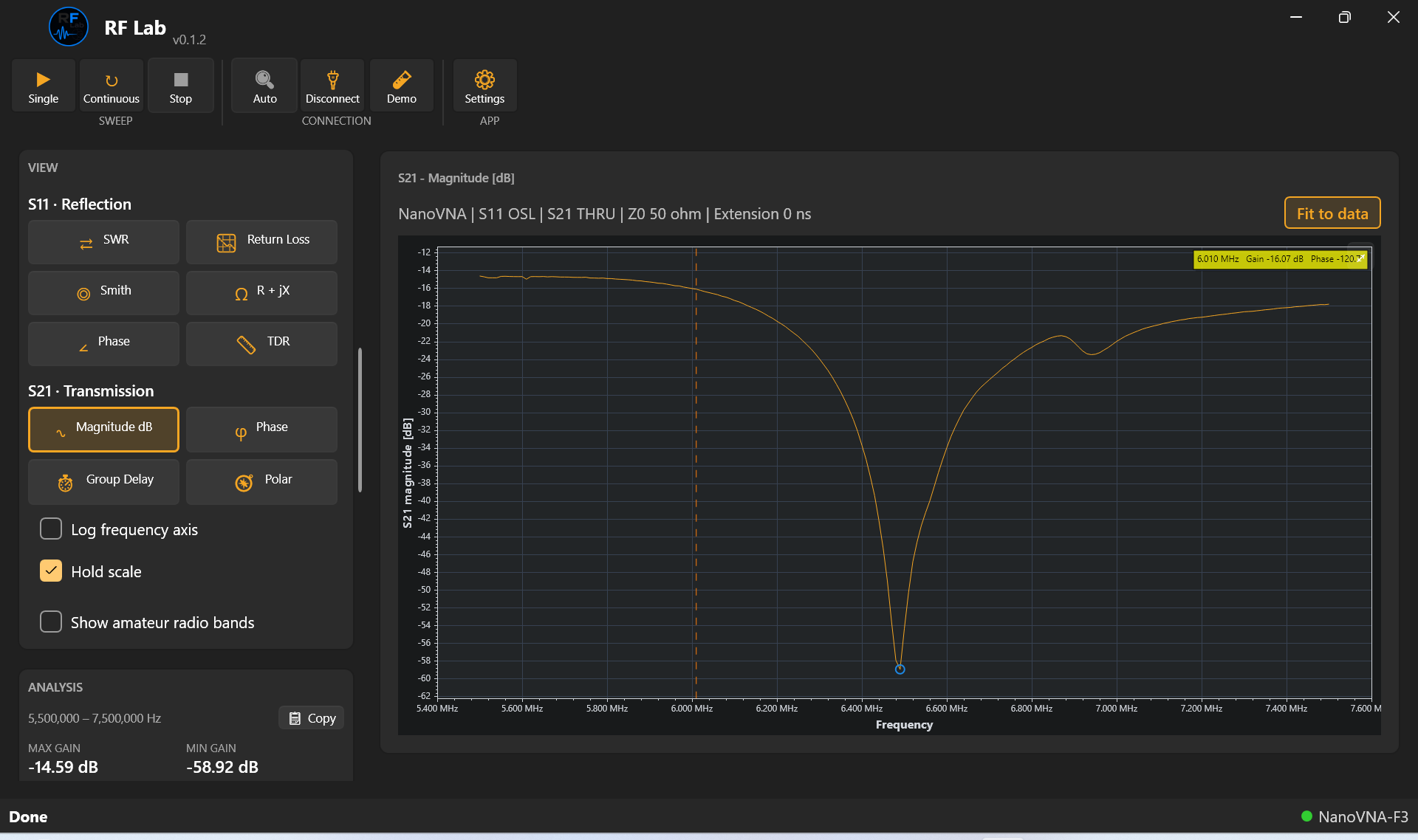
Task: Click the MIN GAIN -58.92 dB value
Action: 222,767
